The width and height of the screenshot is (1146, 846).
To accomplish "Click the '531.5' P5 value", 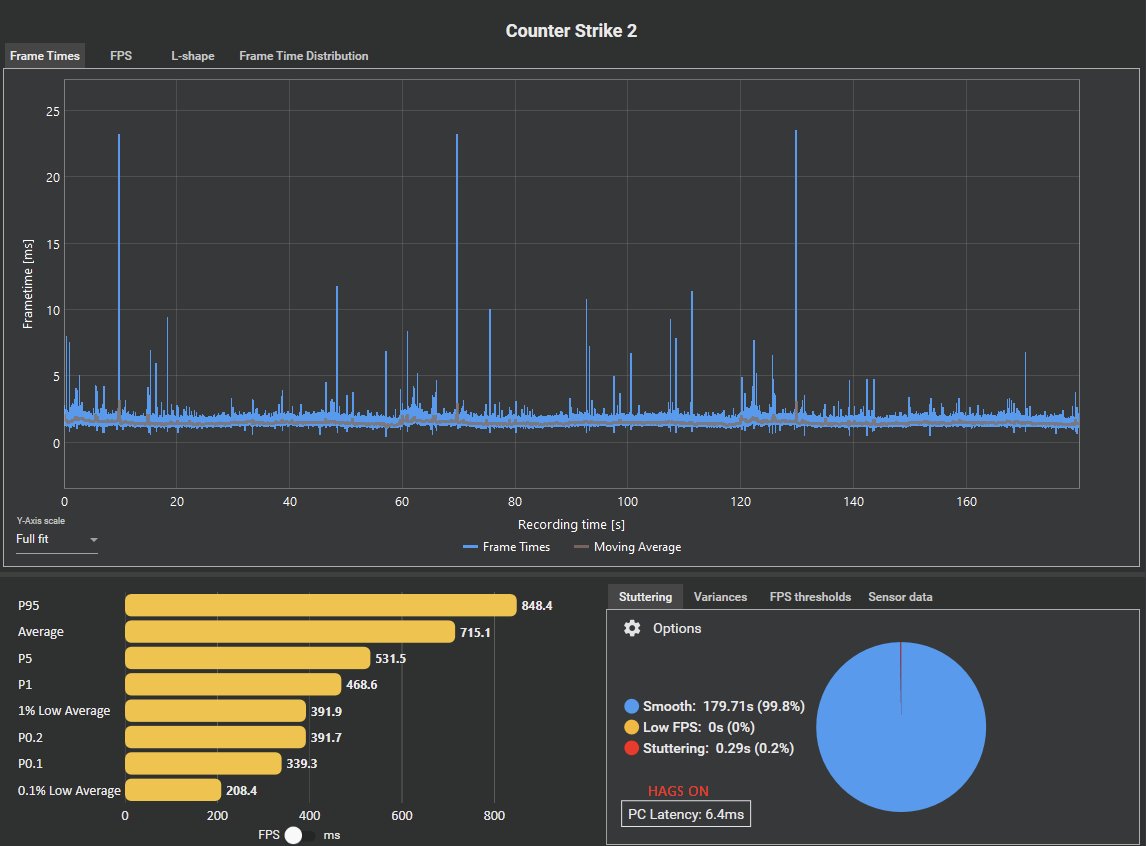I will click(390, 659).
